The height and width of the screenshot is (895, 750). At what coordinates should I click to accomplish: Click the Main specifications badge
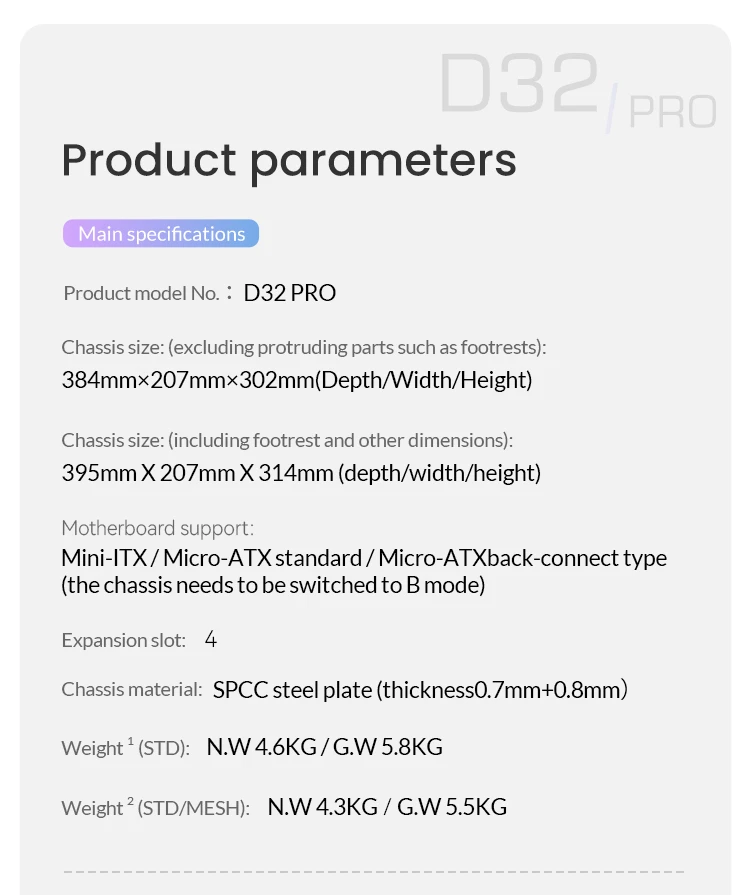pos(161,234)
